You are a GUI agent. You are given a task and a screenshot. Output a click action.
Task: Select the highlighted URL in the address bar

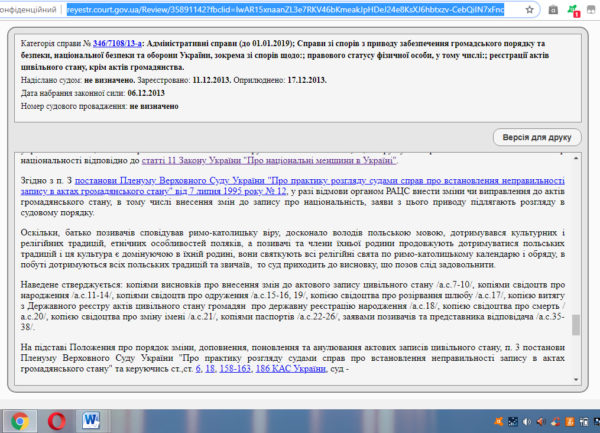pyautogui.click(x=285, y=10)
